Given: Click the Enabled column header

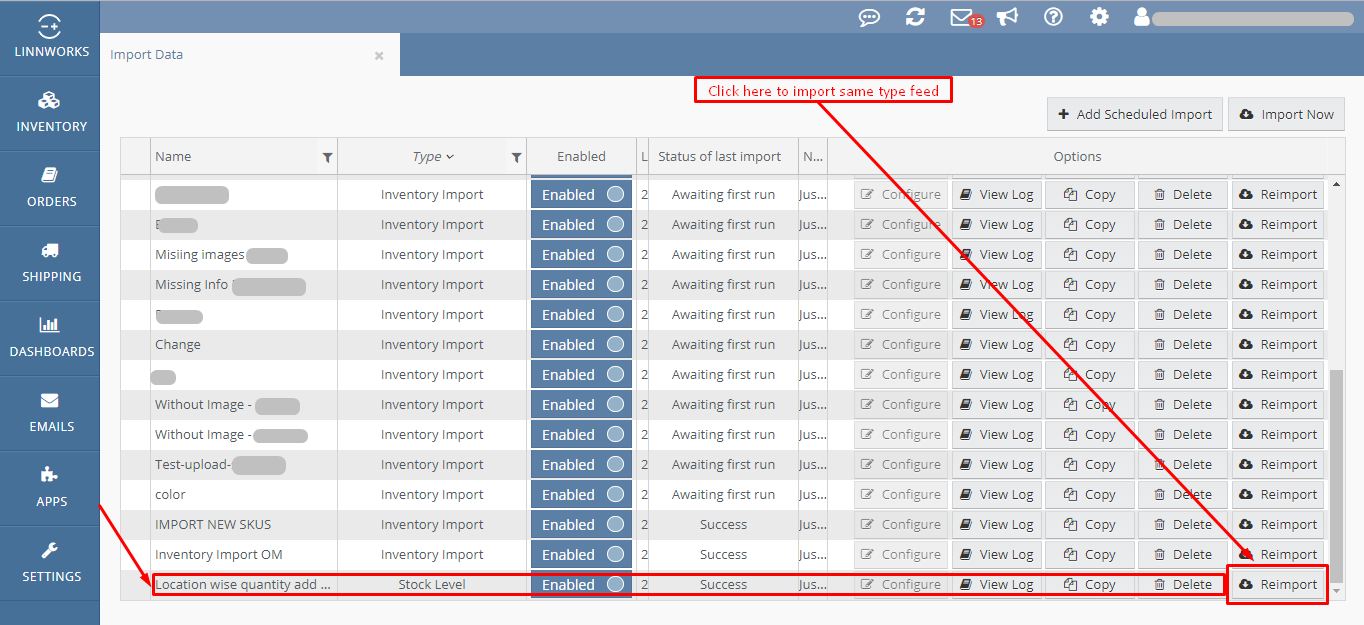Looking at the screenshot, I should [x=581, y=156].
